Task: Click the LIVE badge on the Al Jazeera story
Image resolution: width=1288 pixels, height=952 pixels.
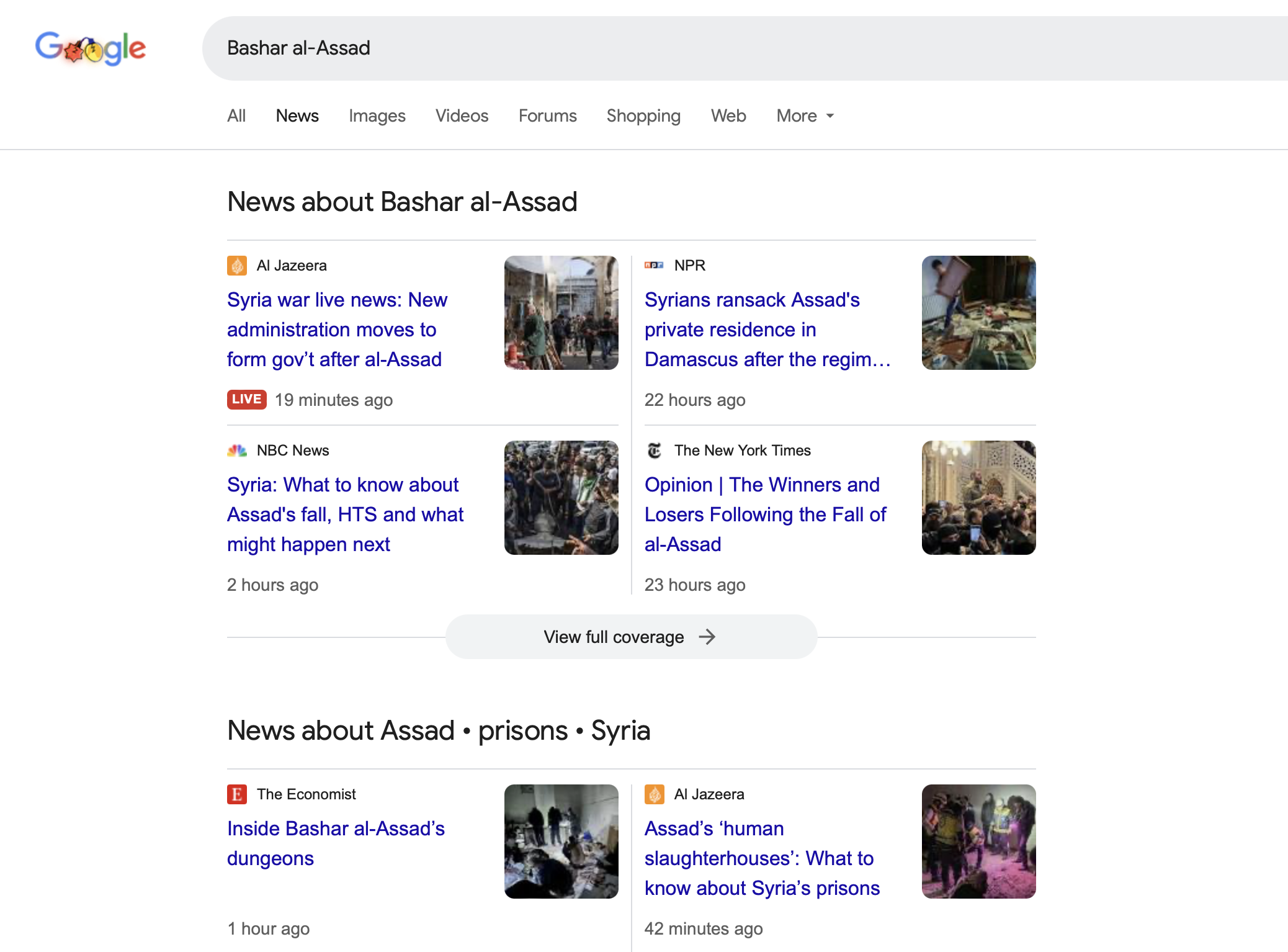Action: click(x=247, y=399)
